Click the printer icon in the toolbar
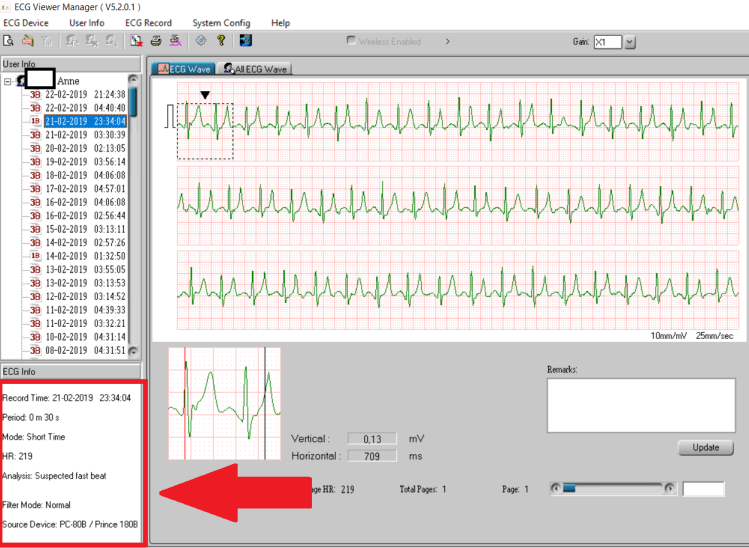Image resolution: width=749 pixels, height=548 pixels. (x=156, y=41)
